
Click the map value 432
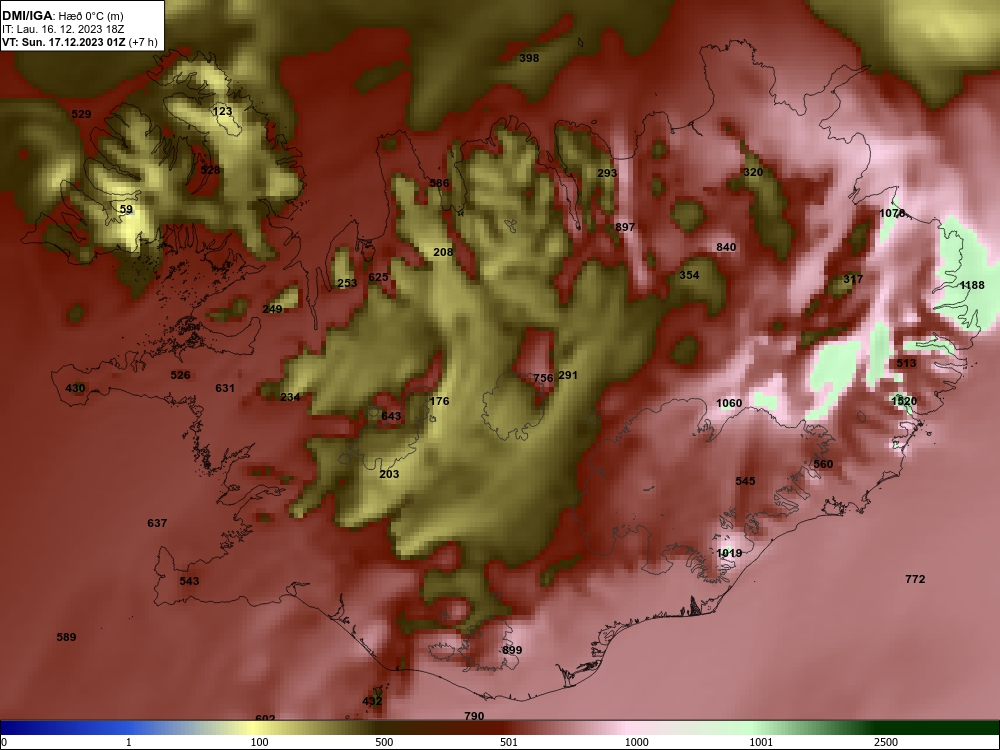372,702
